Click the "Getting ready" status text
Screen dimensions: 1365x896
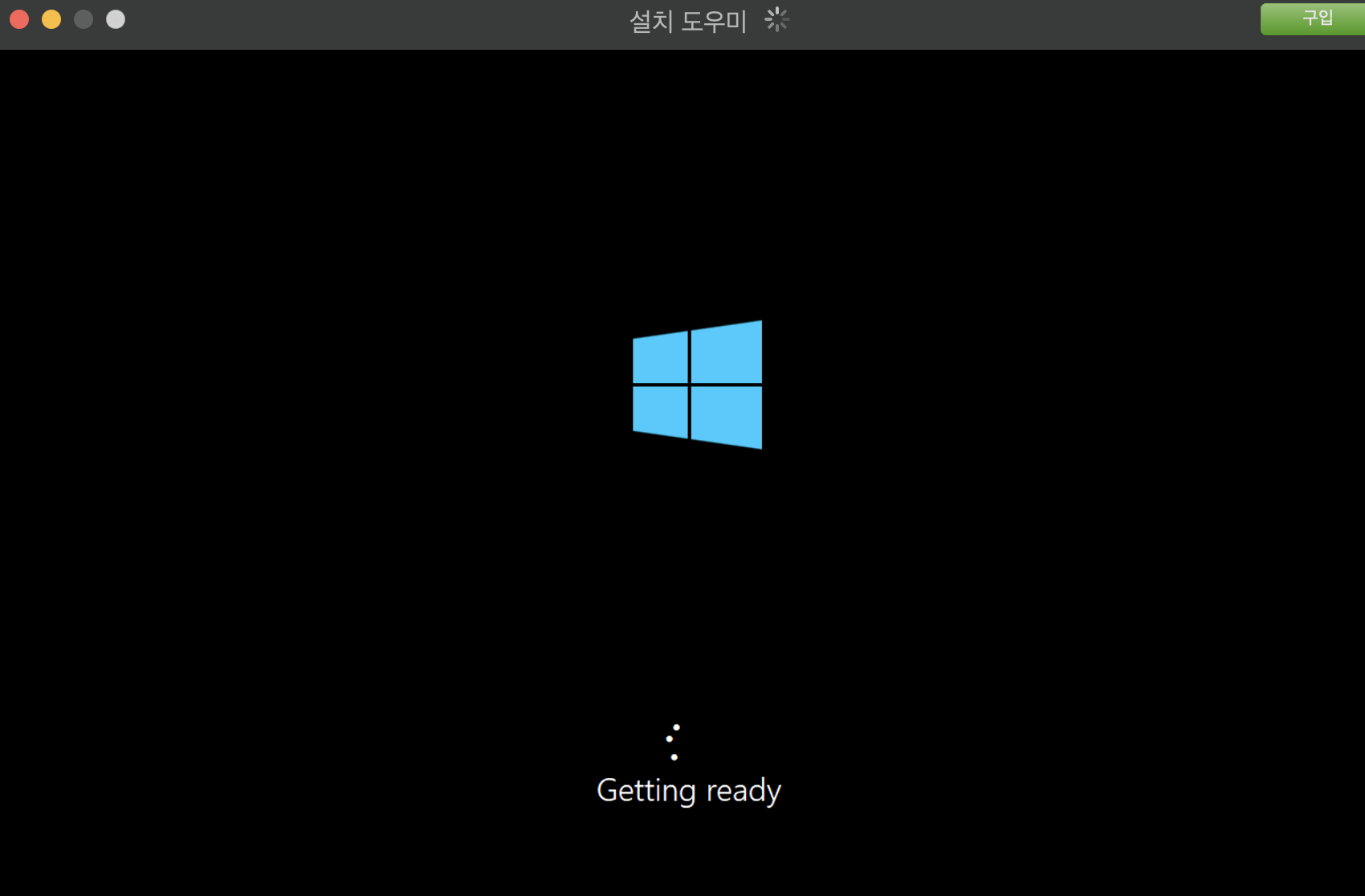pos(689,791)
